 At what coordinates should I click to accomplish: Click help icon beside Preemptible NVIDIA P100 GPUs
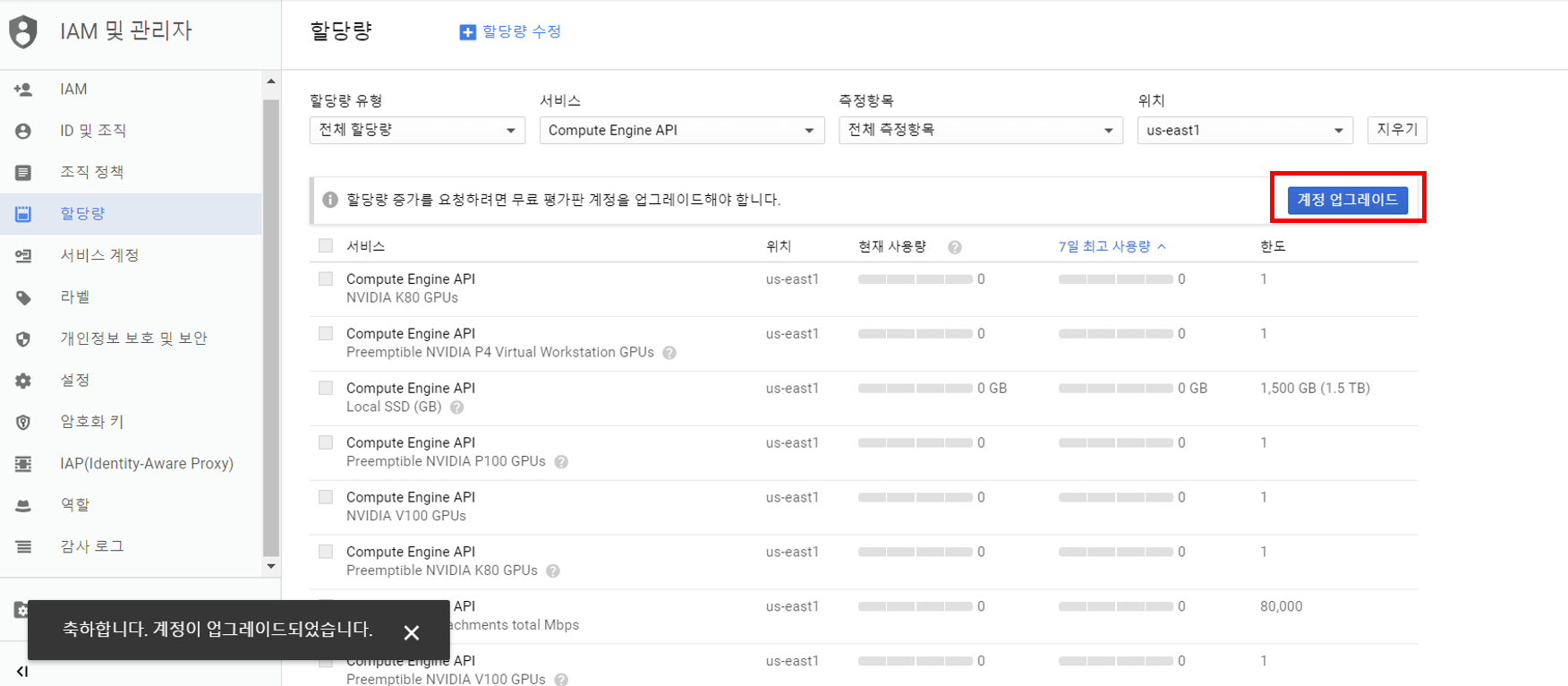561,462
